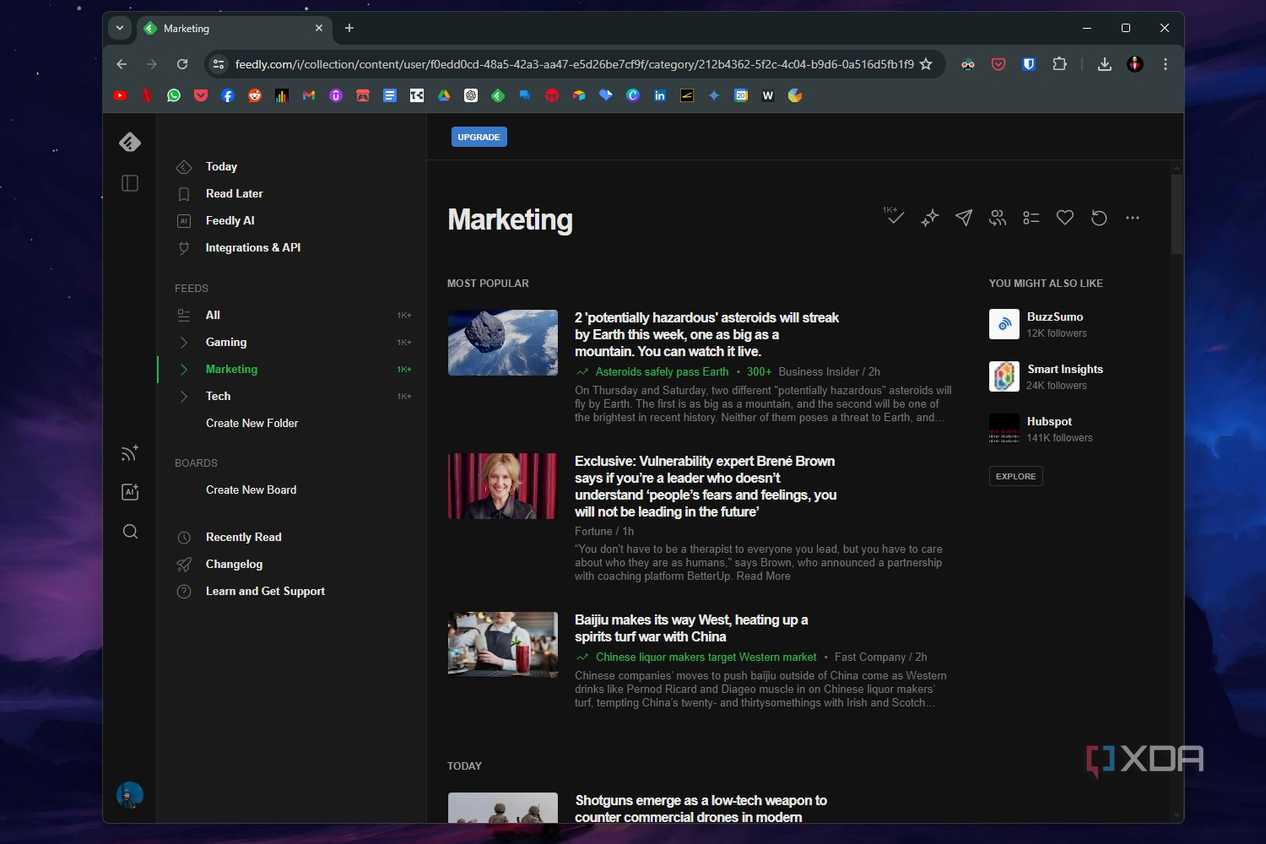Viewport: 1266px width, 844px height.
Task: Click the Feedly logo in the left rail
Action: click(130, 142)
